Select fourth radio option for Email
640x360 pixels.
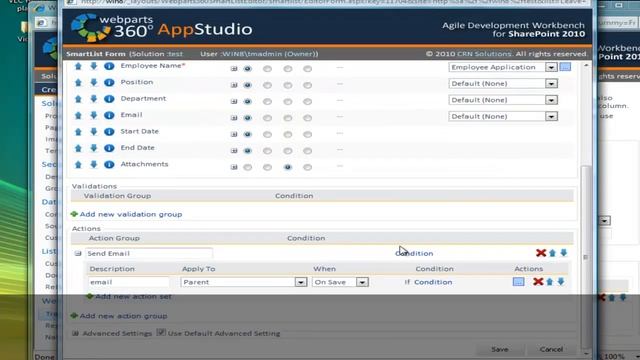[308, 118]
